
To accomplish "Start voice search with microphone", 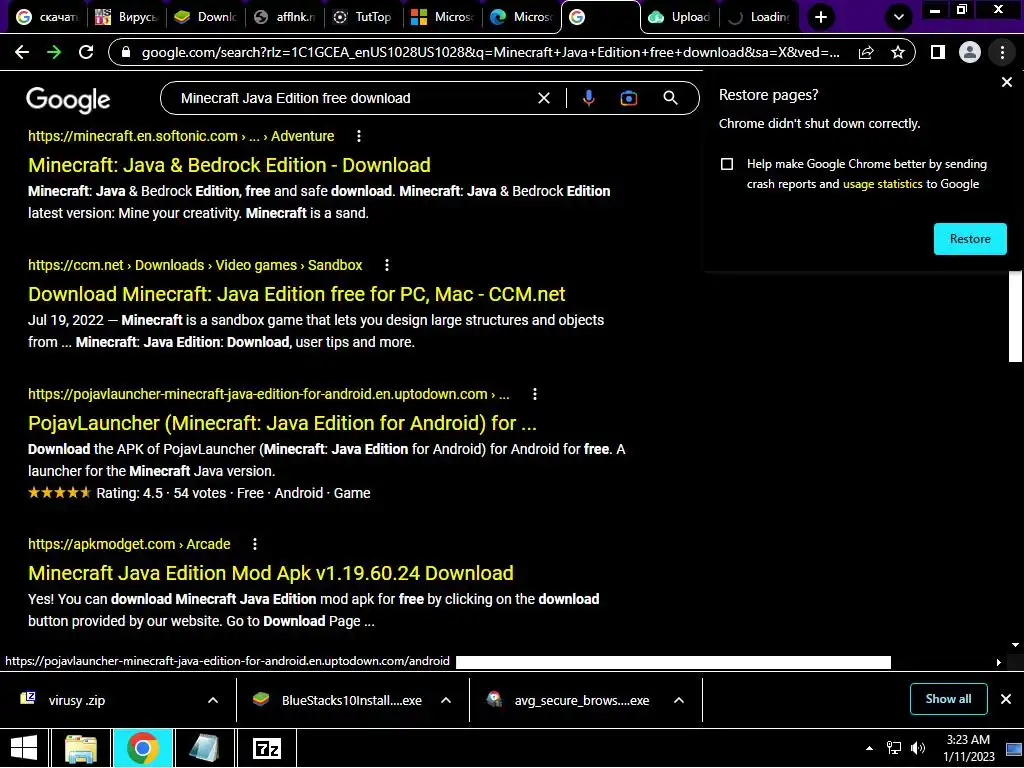I will click(588, 98).
